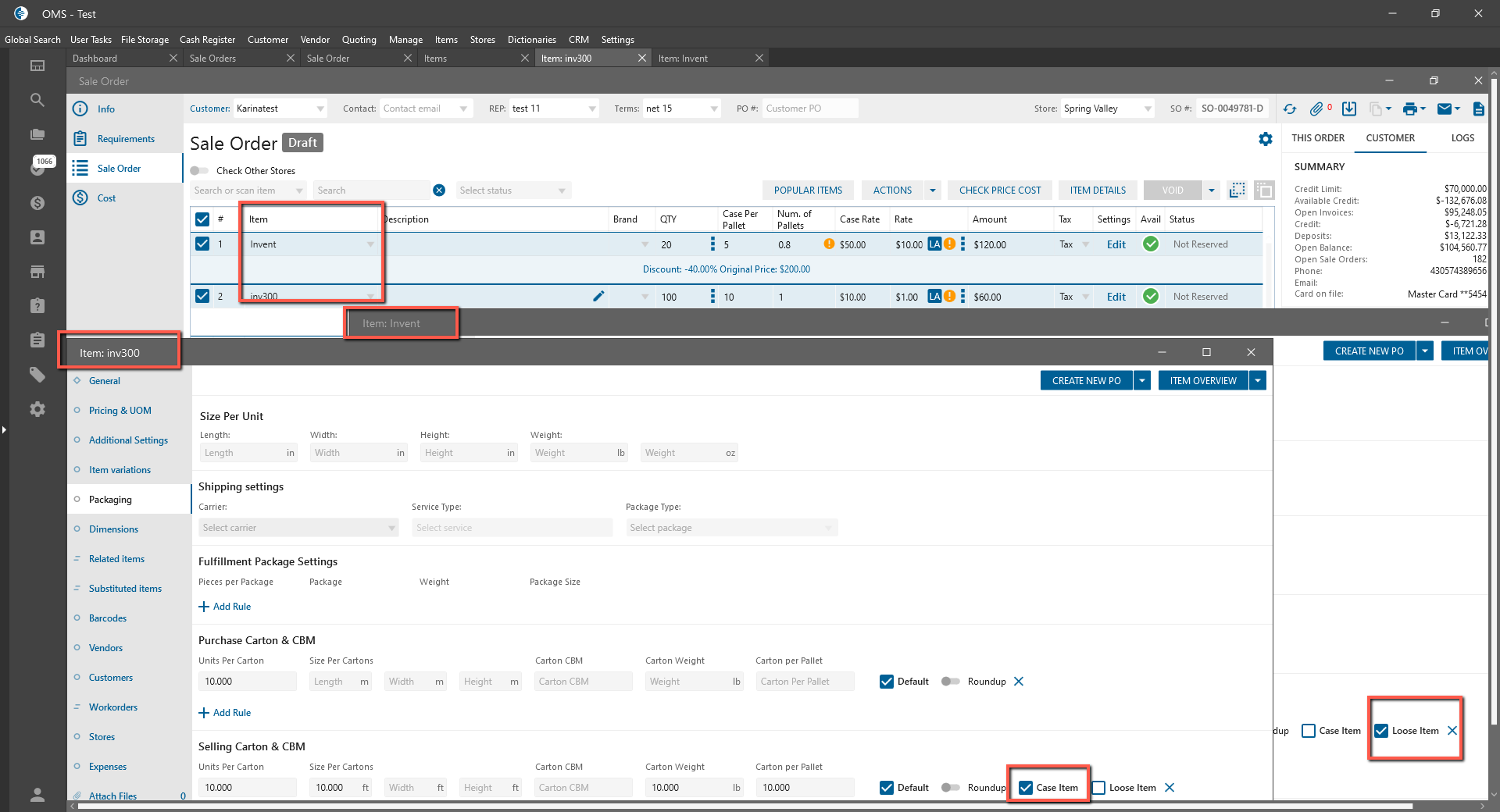Click the Customer PO input field
Viewport: 1500px width, 812px height.
pyautogui.click(x=809, y=109)
